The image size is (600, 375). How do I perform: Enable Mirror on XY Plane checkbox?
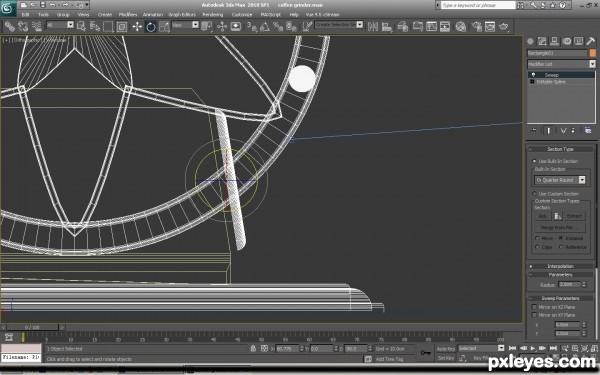point(534,315)
